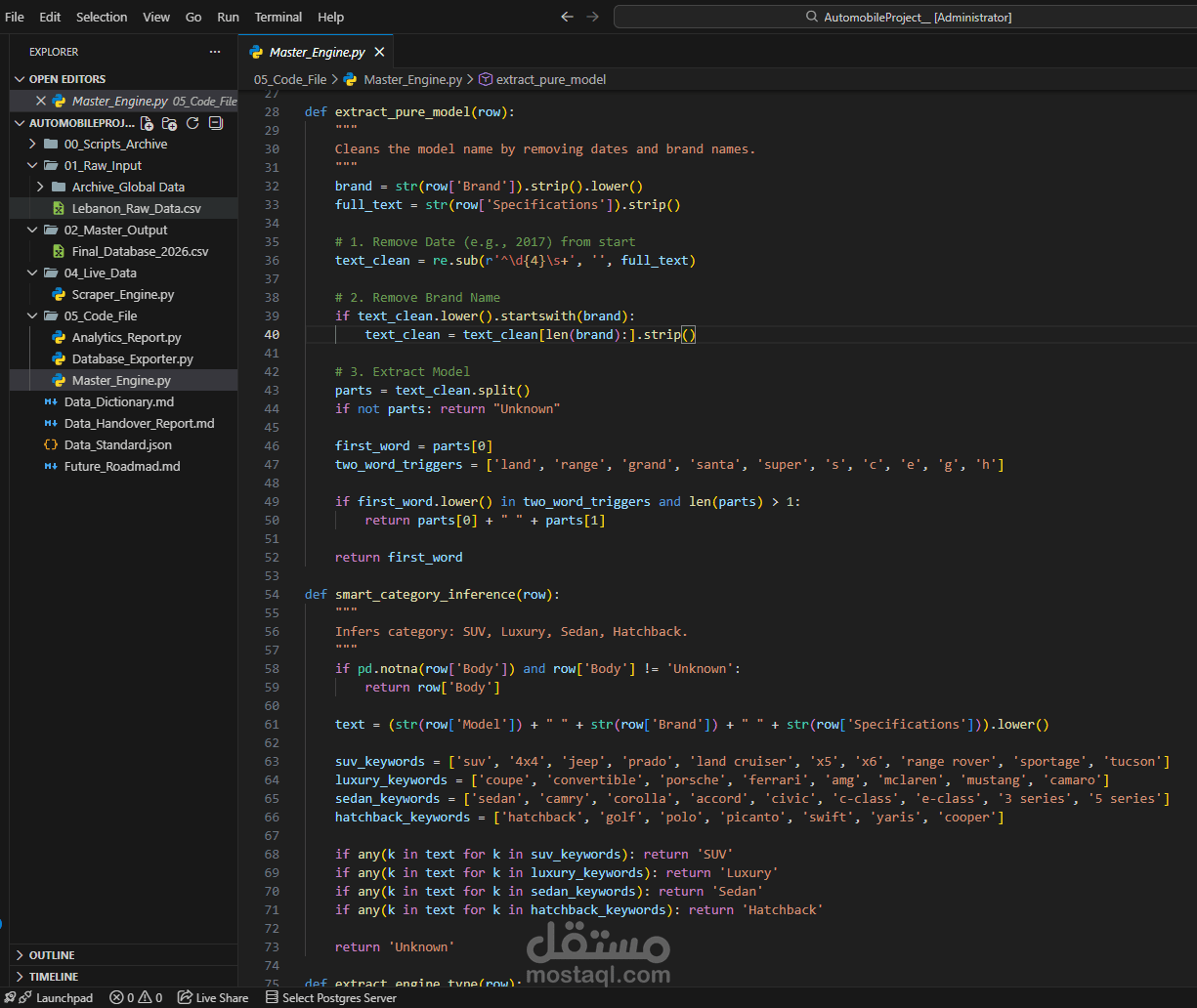Screen dimensions: 1197x1008
Task: Create a new folder in the project
Action: coord(170,123)
